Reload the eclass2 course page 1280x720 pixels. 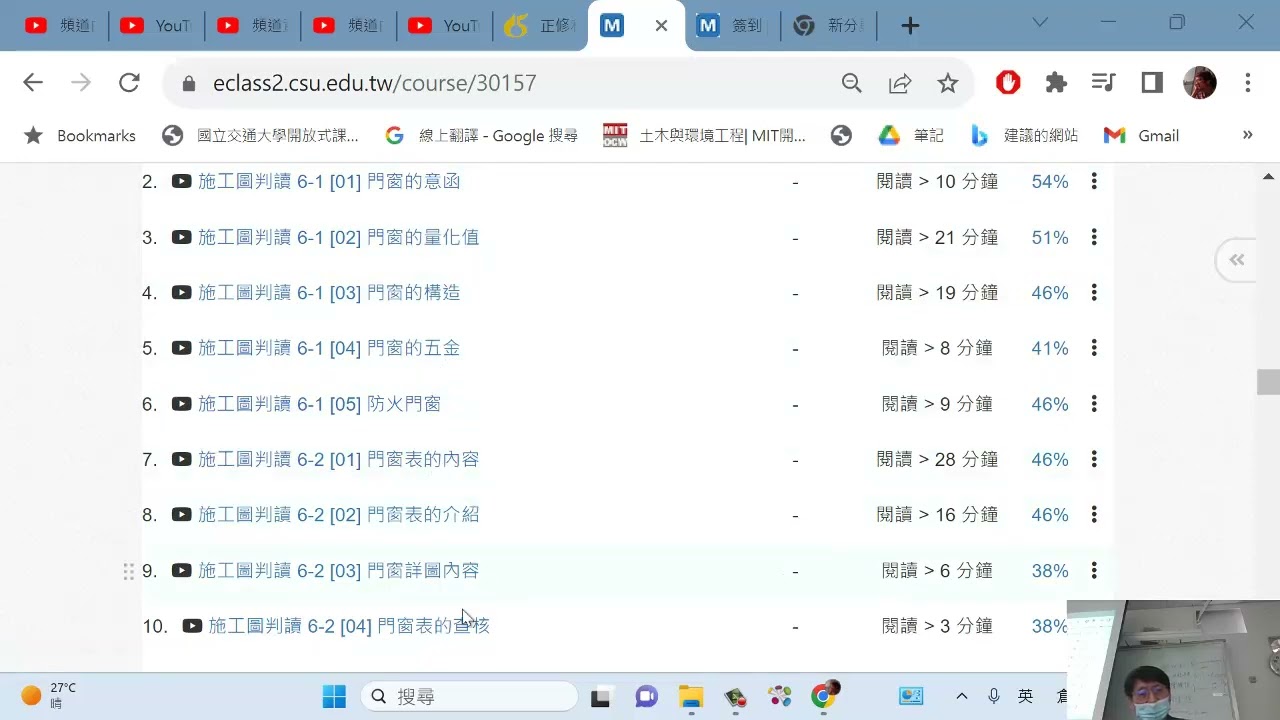pos(129,83)
